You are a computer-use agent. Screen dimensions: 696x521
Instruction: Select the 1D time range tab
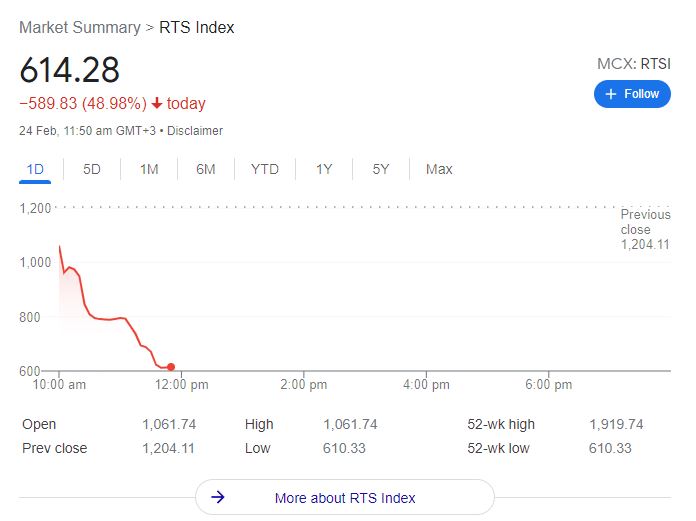pos(35,169)
